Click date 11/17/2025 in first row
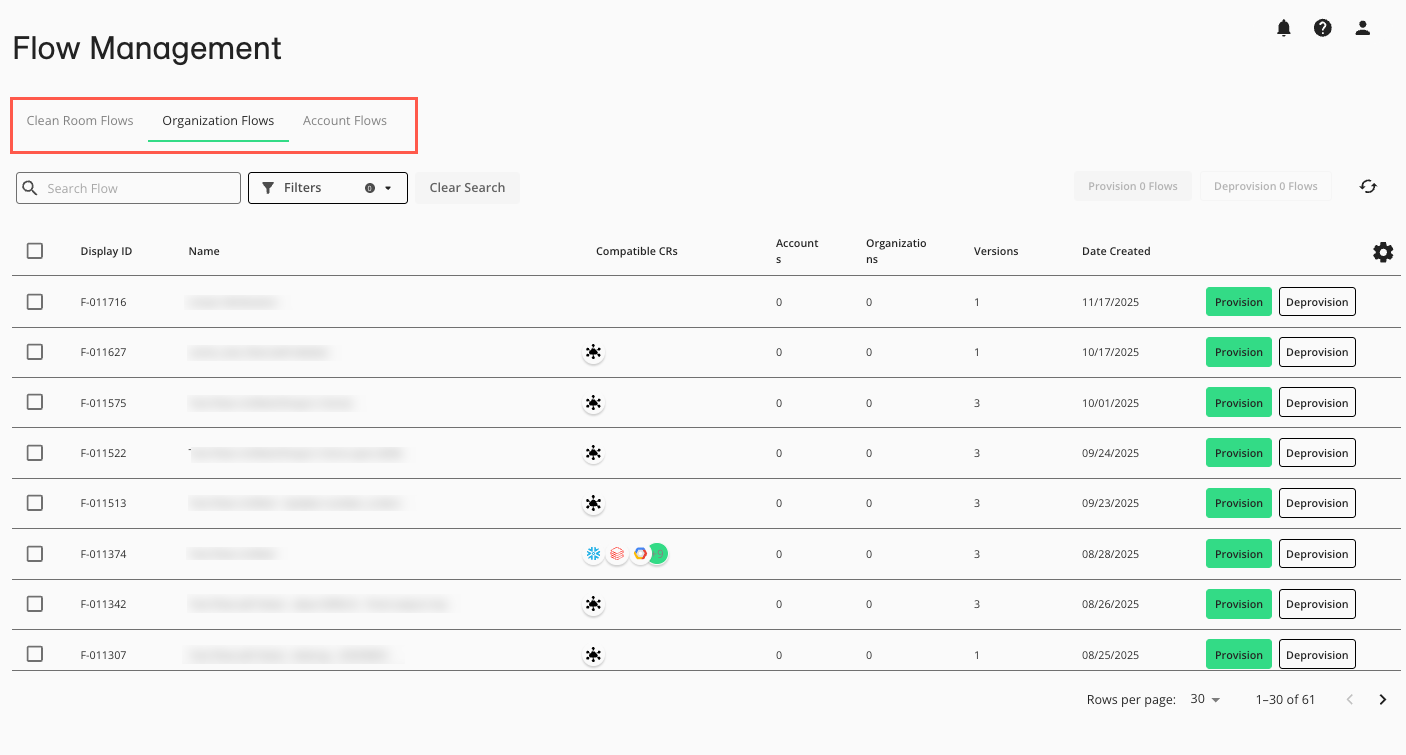This screenshot has height=755, width=1406. tap(1110, 302)
